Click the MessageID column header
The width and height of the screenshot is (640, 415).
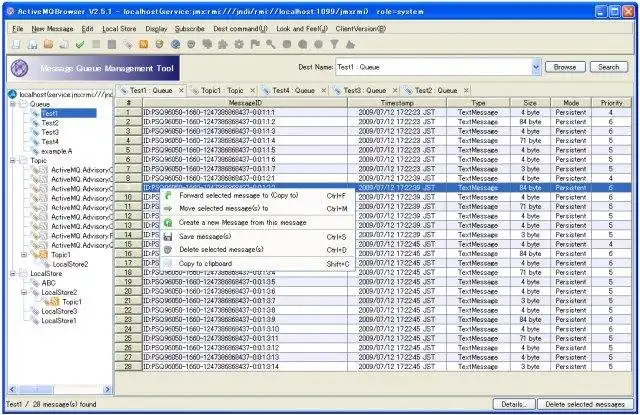coord(245,102)
